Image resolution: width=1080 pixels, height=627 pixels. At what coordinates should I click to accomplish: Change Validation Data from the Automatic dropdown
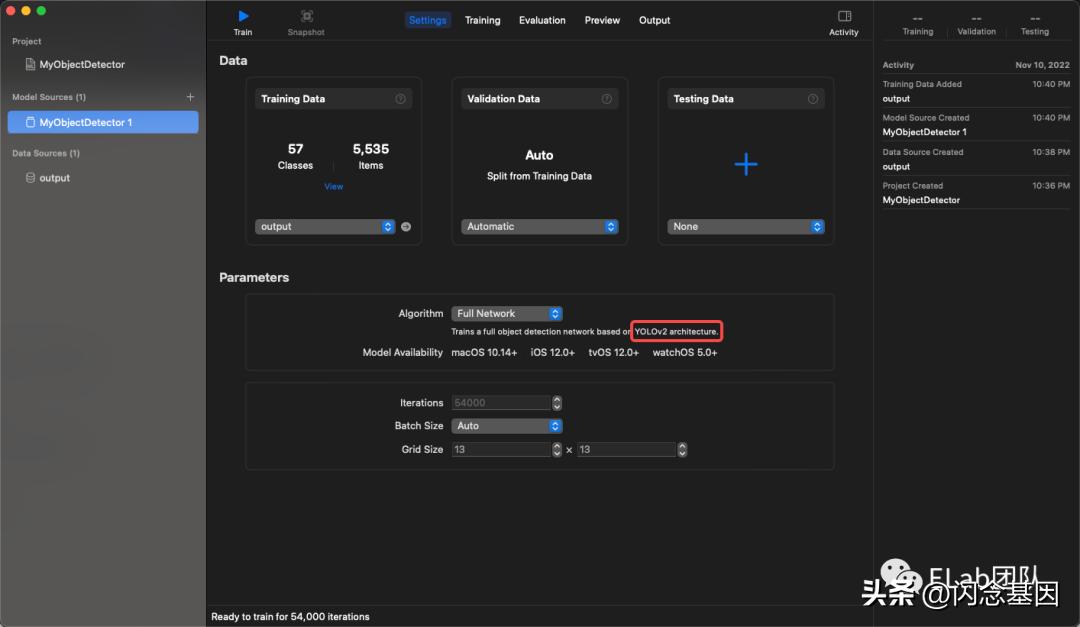(539, 226)
